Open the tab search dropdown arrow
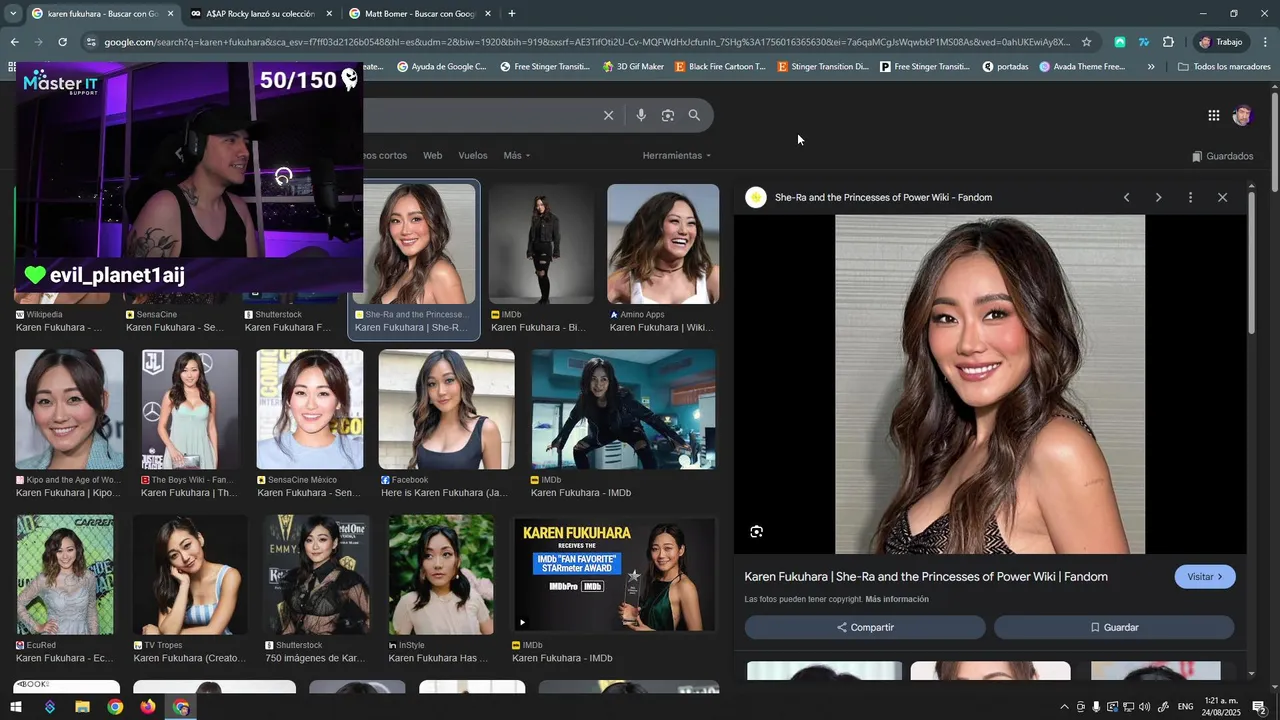Screen dimensions: 1280x720 [13, 14]
